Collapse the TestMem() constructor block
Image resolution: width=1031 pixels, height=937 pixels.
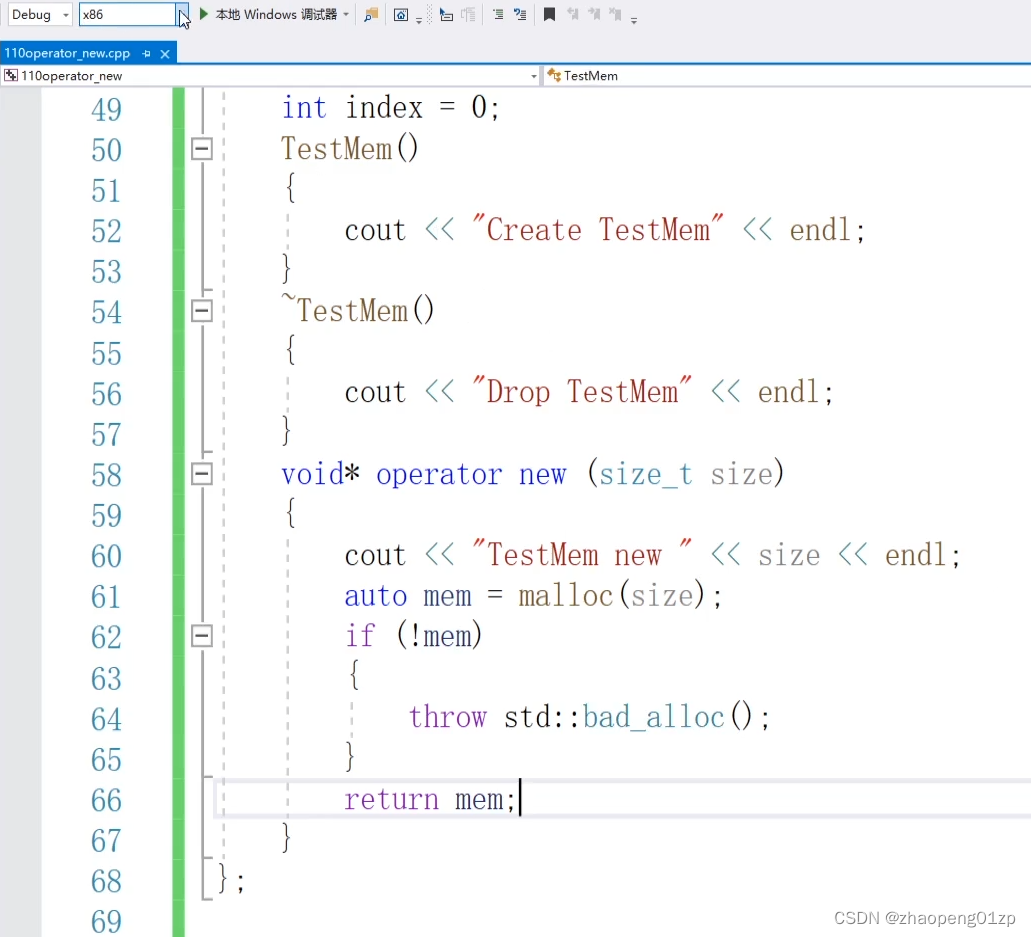[x=202, y=149]
